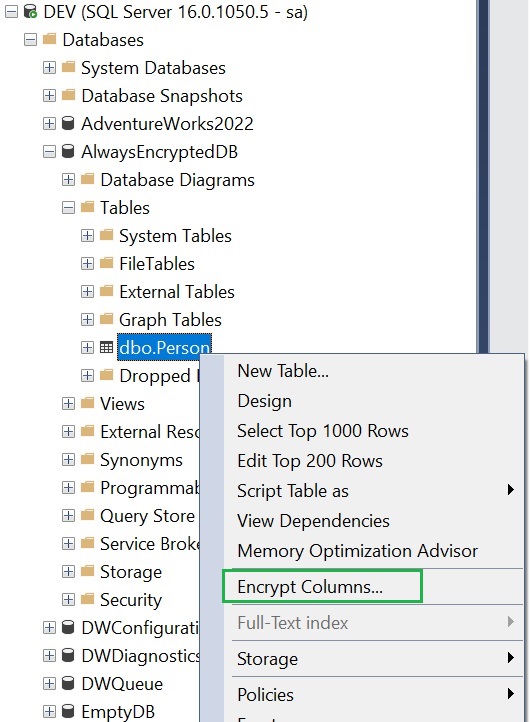Expand the System Databases folder
530x722 pixels.
49,68
